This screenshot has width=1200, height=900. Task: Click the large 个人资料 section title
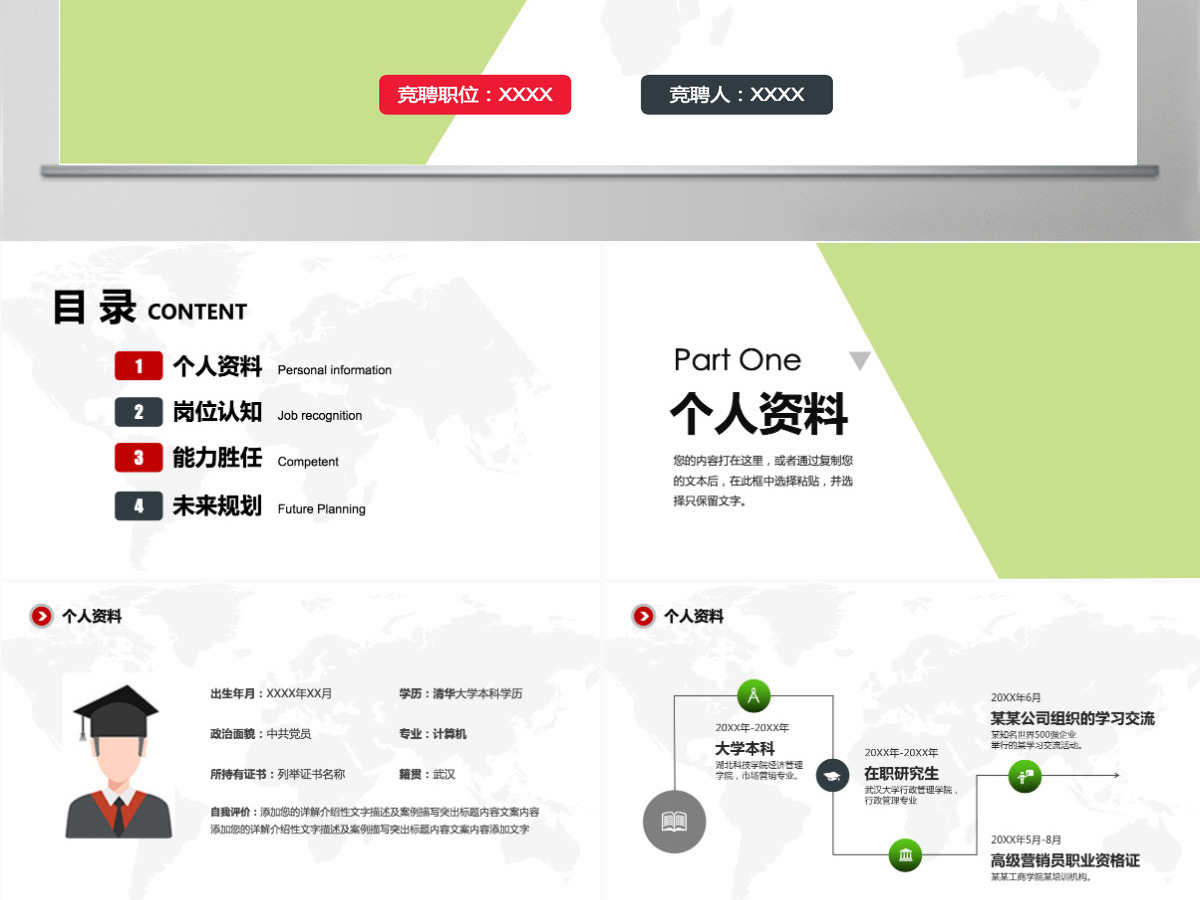(759, 413)
